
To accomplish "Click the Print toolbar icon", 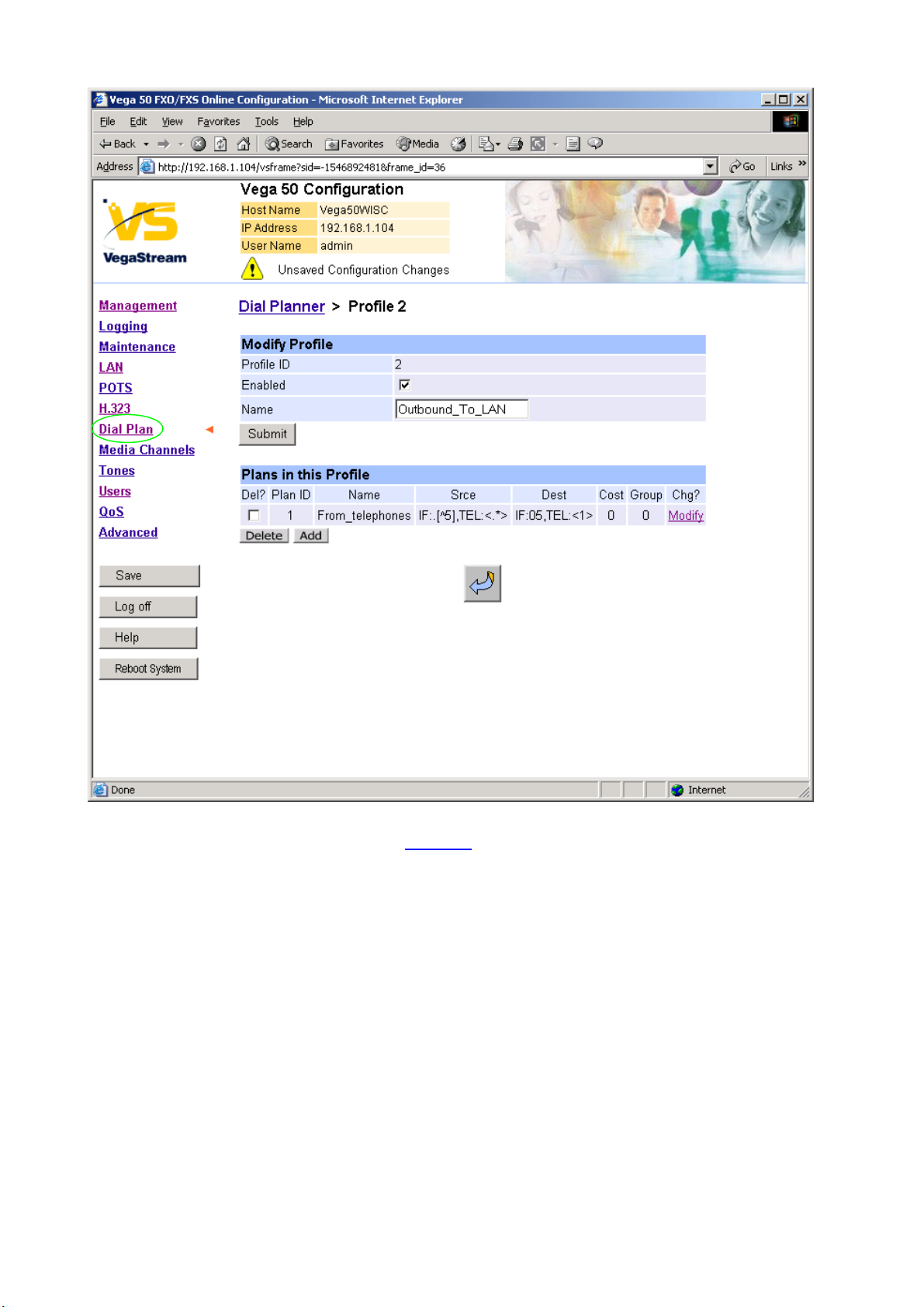I will pos(514,143).
